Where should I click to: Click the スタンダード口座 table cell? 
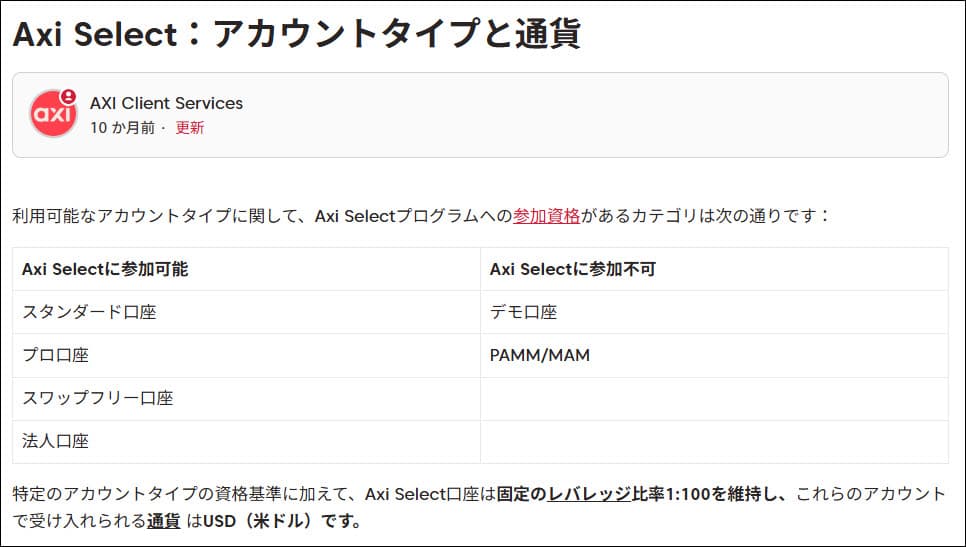89,312
